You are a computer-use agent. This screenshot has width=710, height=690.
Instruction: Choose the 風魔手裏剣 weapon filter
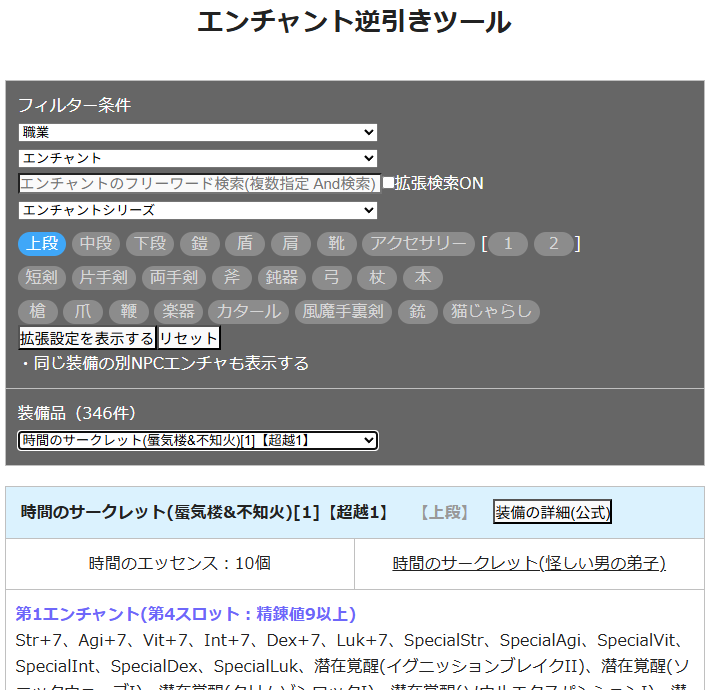343,312
